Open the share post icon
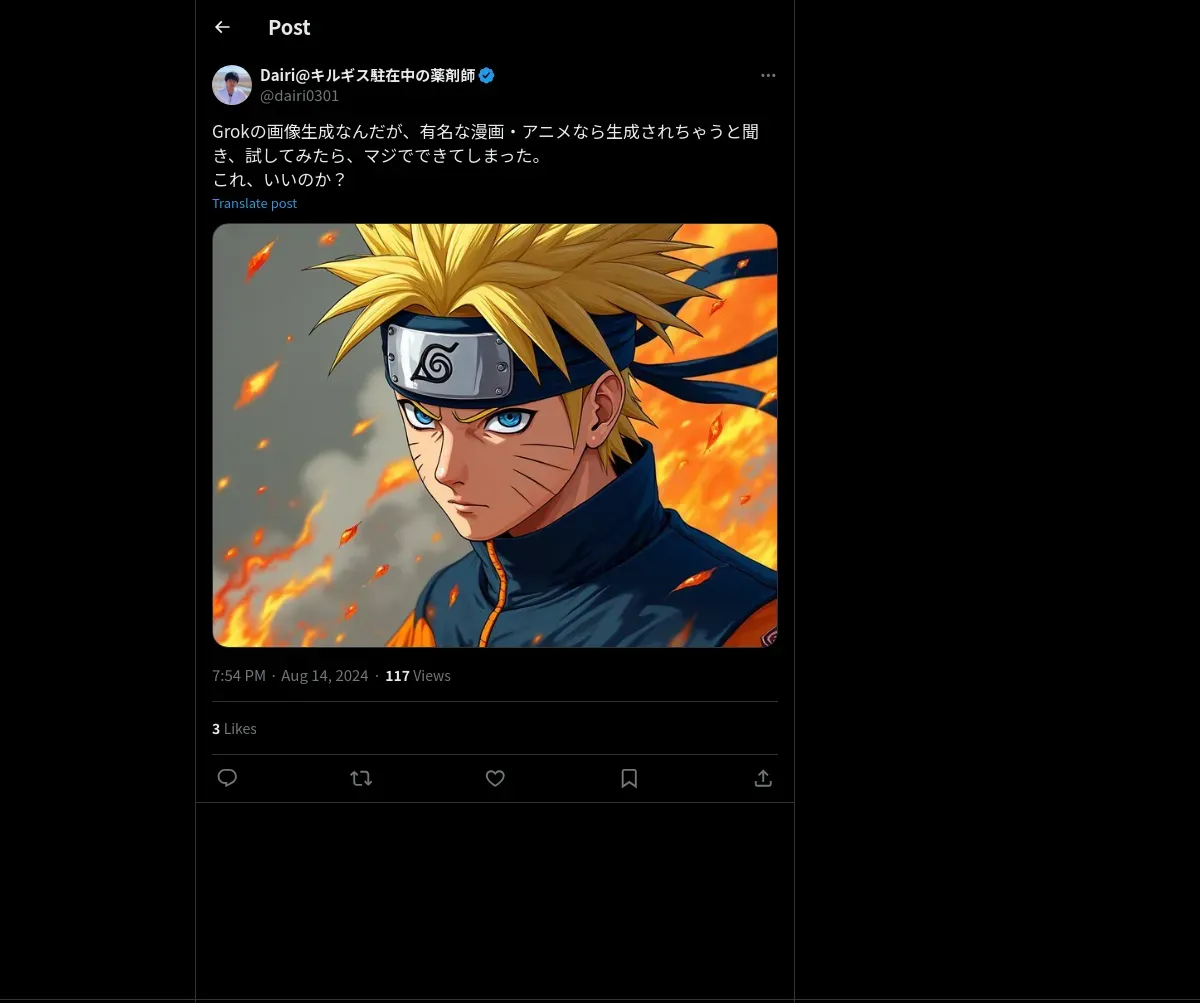 click(763, 778)
